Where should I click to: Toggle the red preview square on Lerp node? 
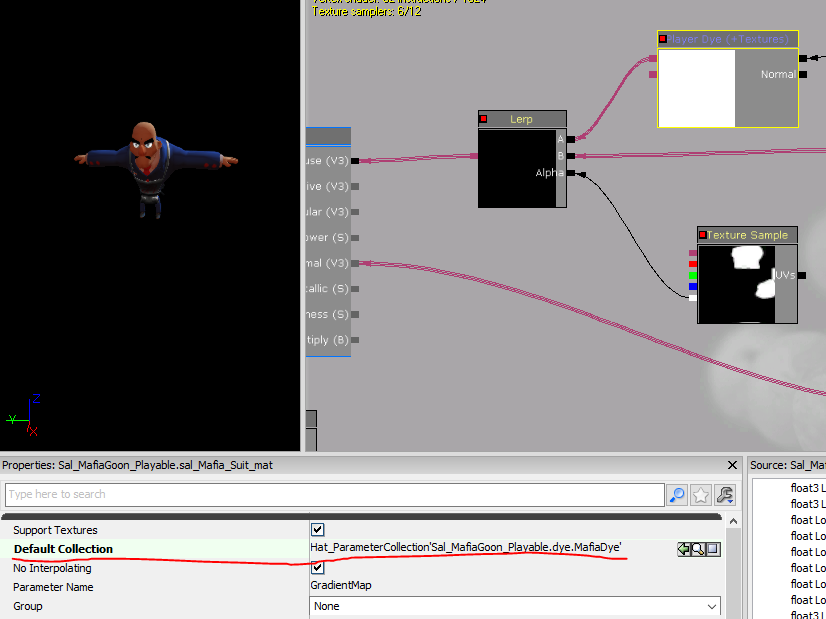[x=483, y=119]
